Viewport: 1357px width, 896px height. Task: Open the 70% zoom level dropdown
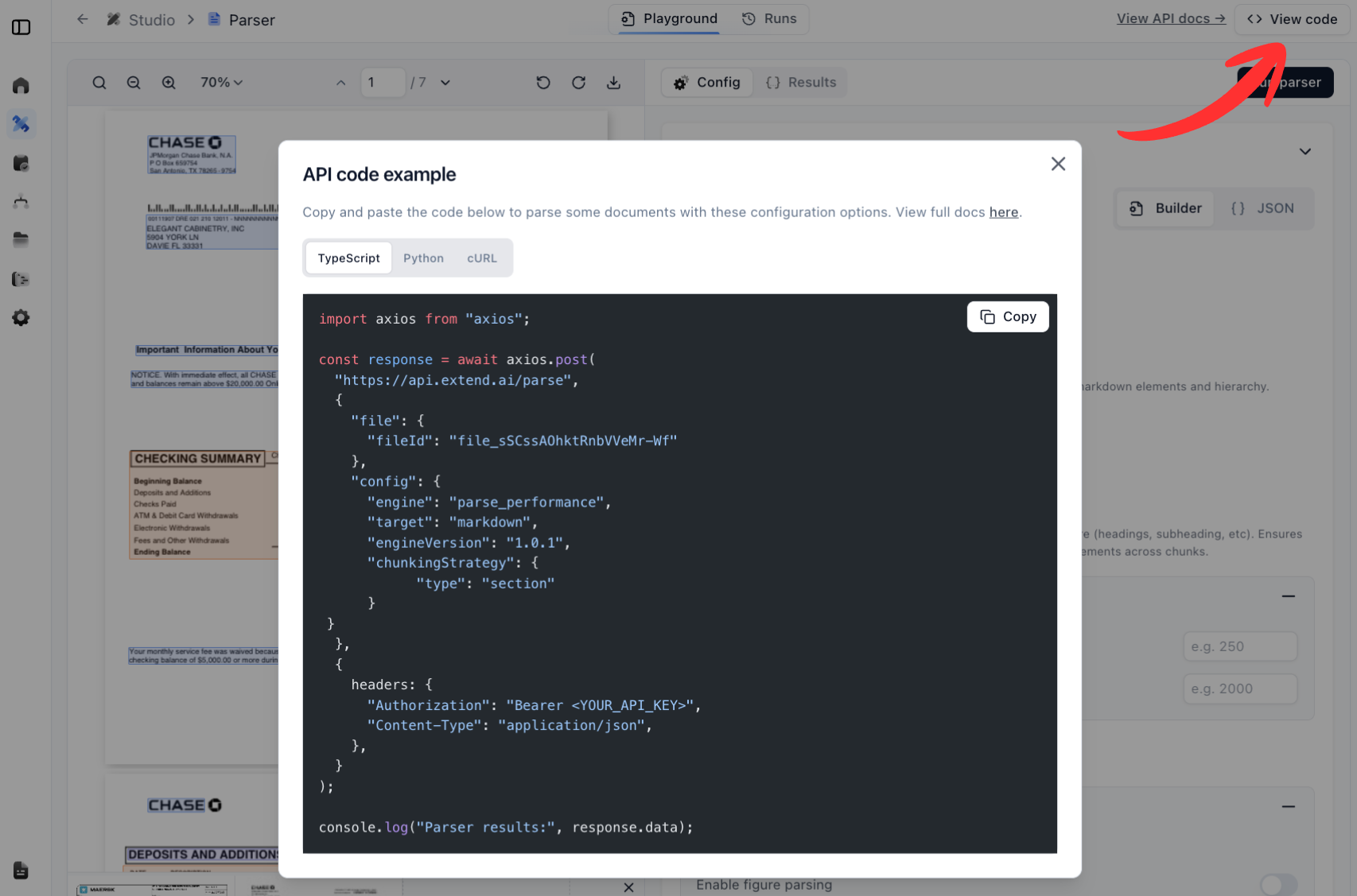[x=222, y=82]
